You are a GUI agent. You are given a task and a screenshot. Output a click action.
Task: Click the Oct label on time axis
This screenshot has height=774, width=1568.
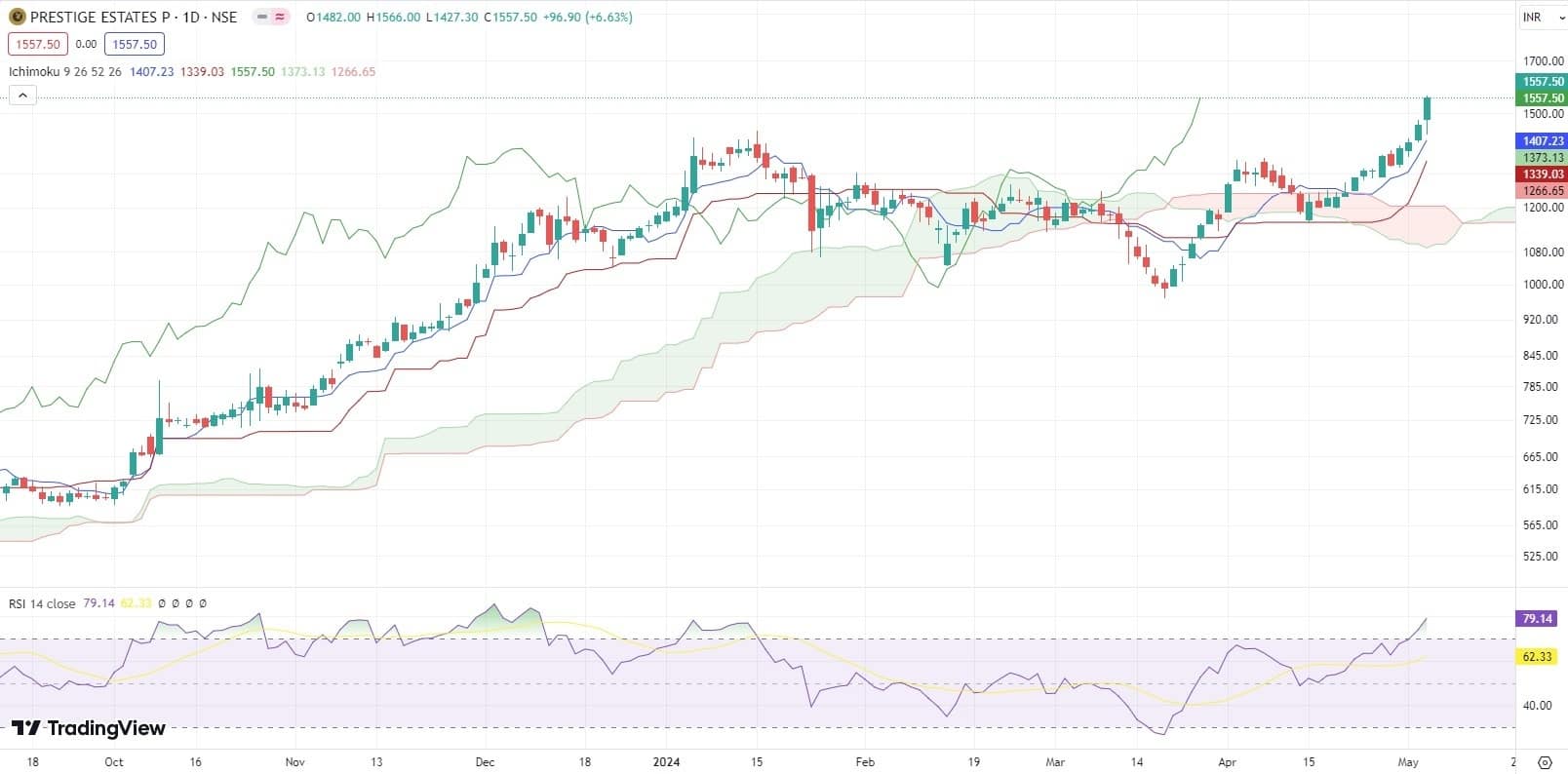114,762
